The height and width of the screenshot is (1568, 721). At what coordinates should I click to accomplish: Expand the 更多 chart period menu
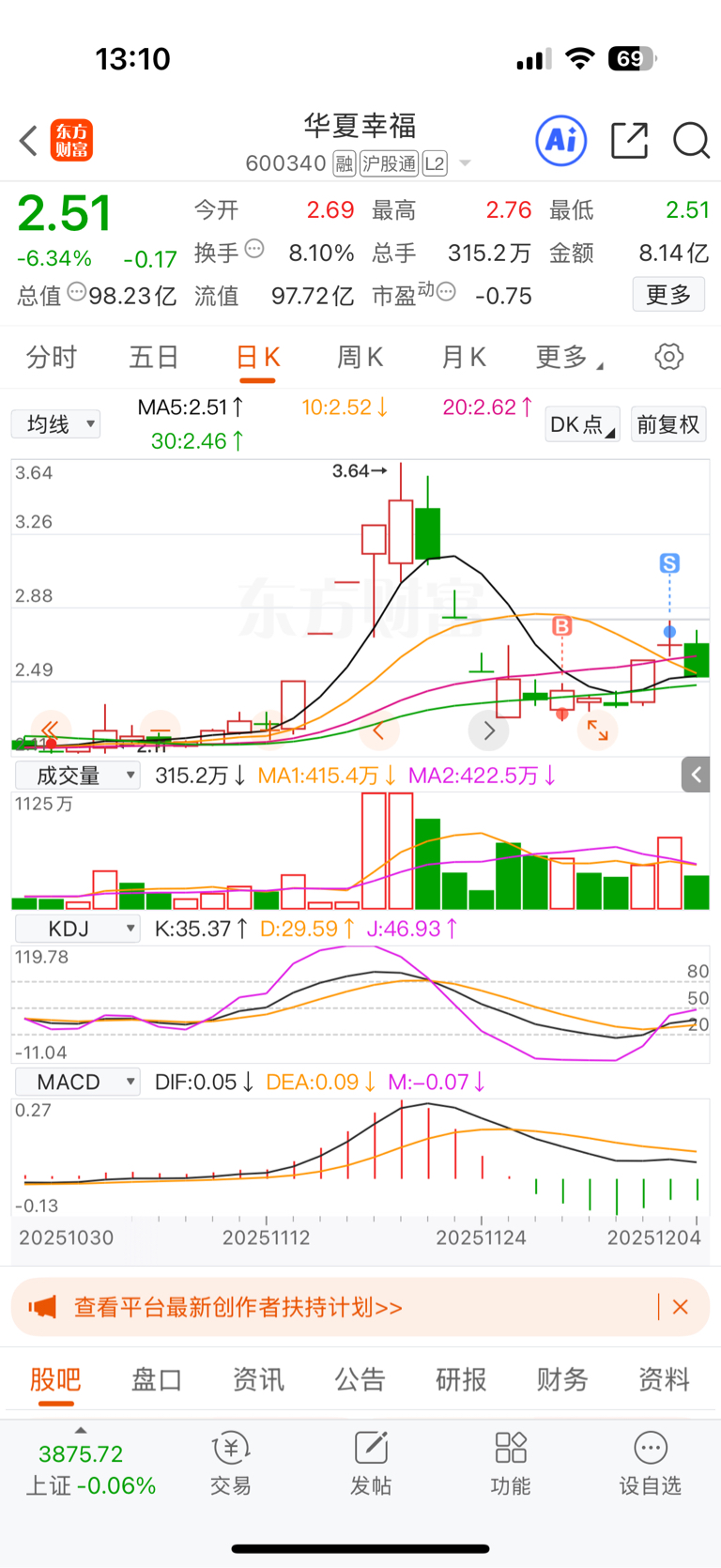click(x=569, y=358)
